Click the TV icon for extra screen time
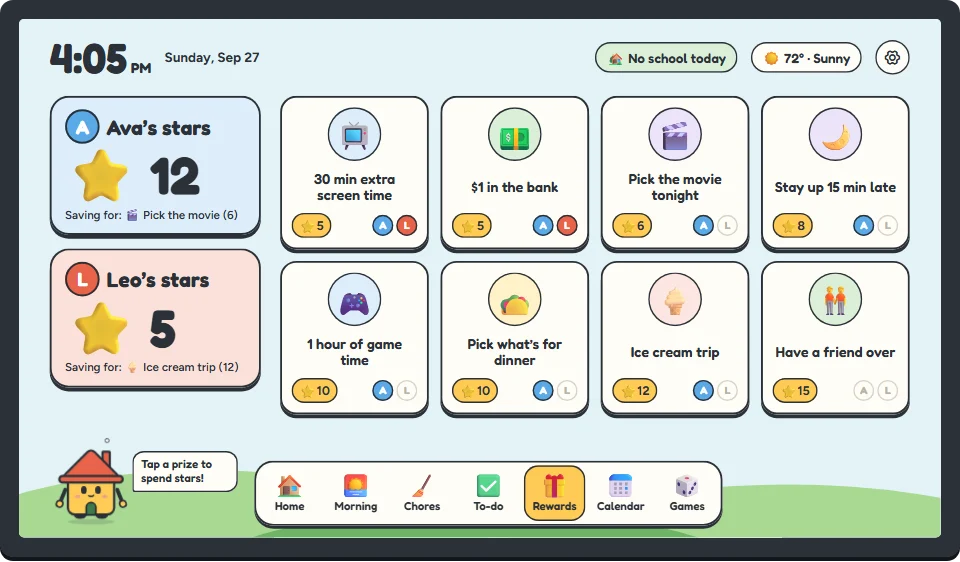960x562 pixels. pyautogui.click(x=354, y=134)
